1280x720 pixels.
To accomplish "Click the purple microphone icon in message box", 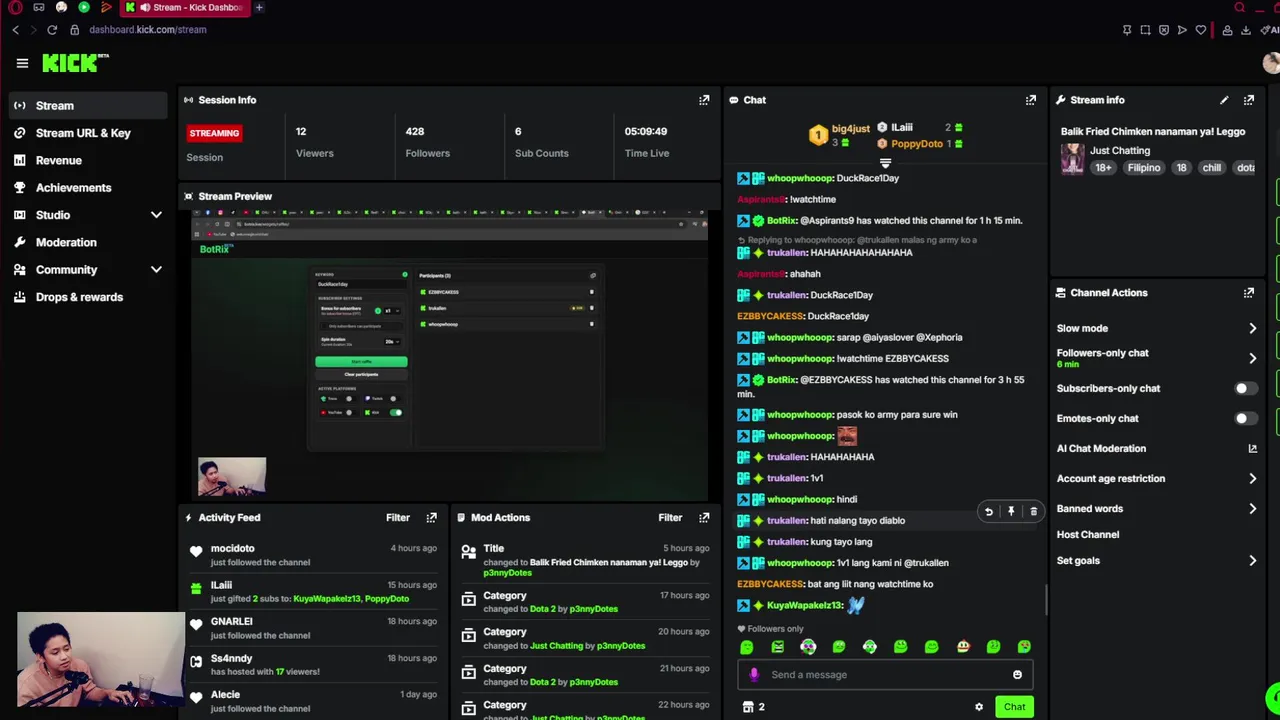I will click(x=754, y=675).
